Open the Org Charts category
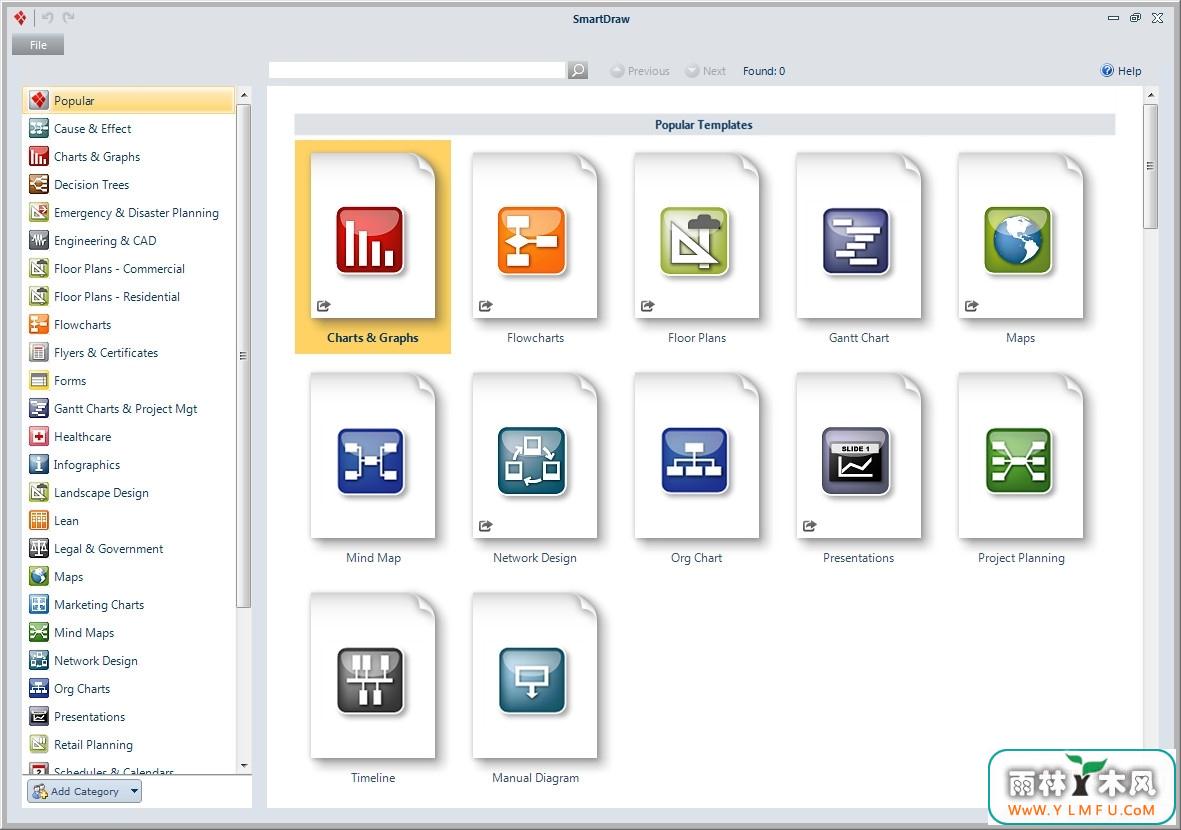This screenshot has width=1181, height=830. click(129, 688)
